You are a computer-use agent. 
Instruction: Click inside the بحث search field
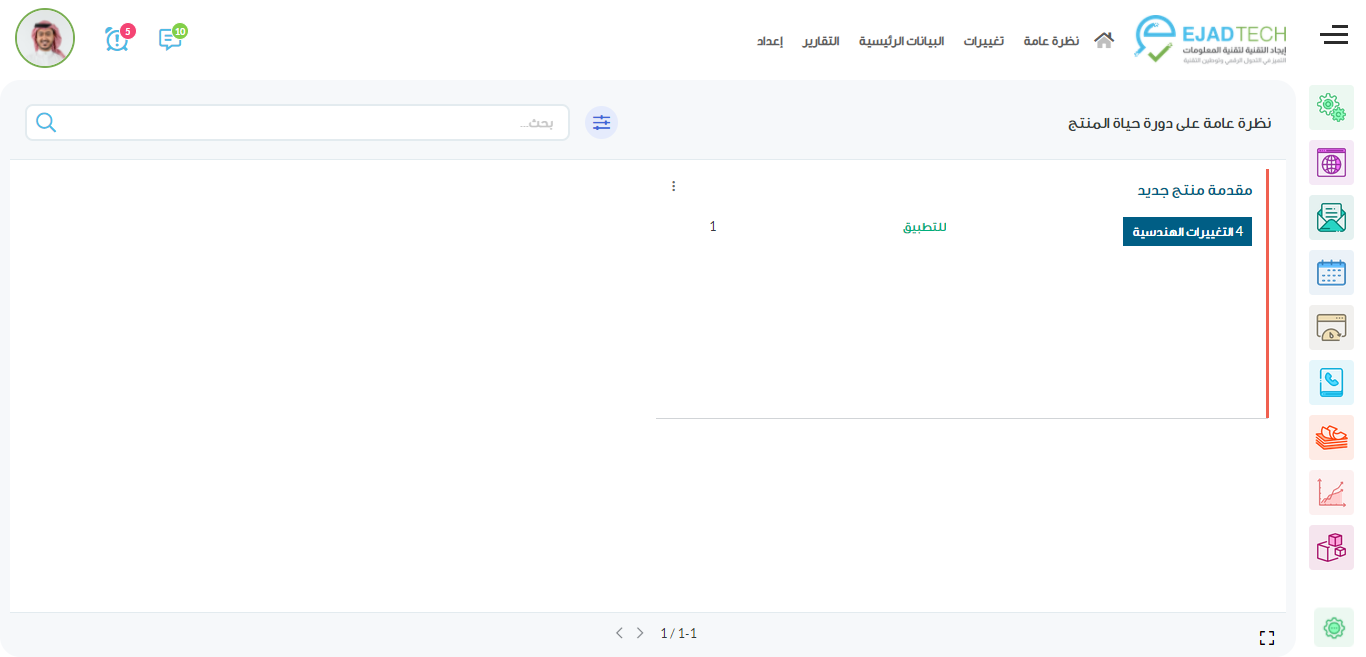point(300,122)
